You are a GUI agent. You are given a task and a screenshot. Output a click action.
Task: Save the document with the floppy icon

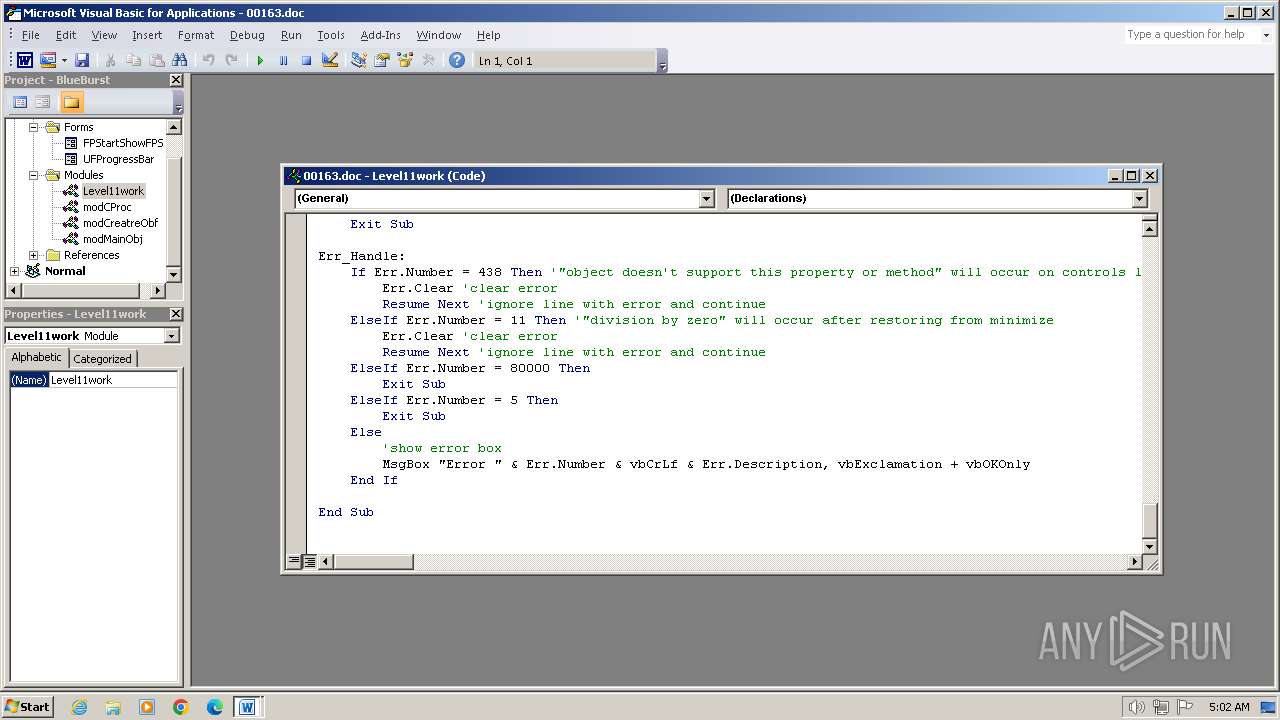pos(82,61)
